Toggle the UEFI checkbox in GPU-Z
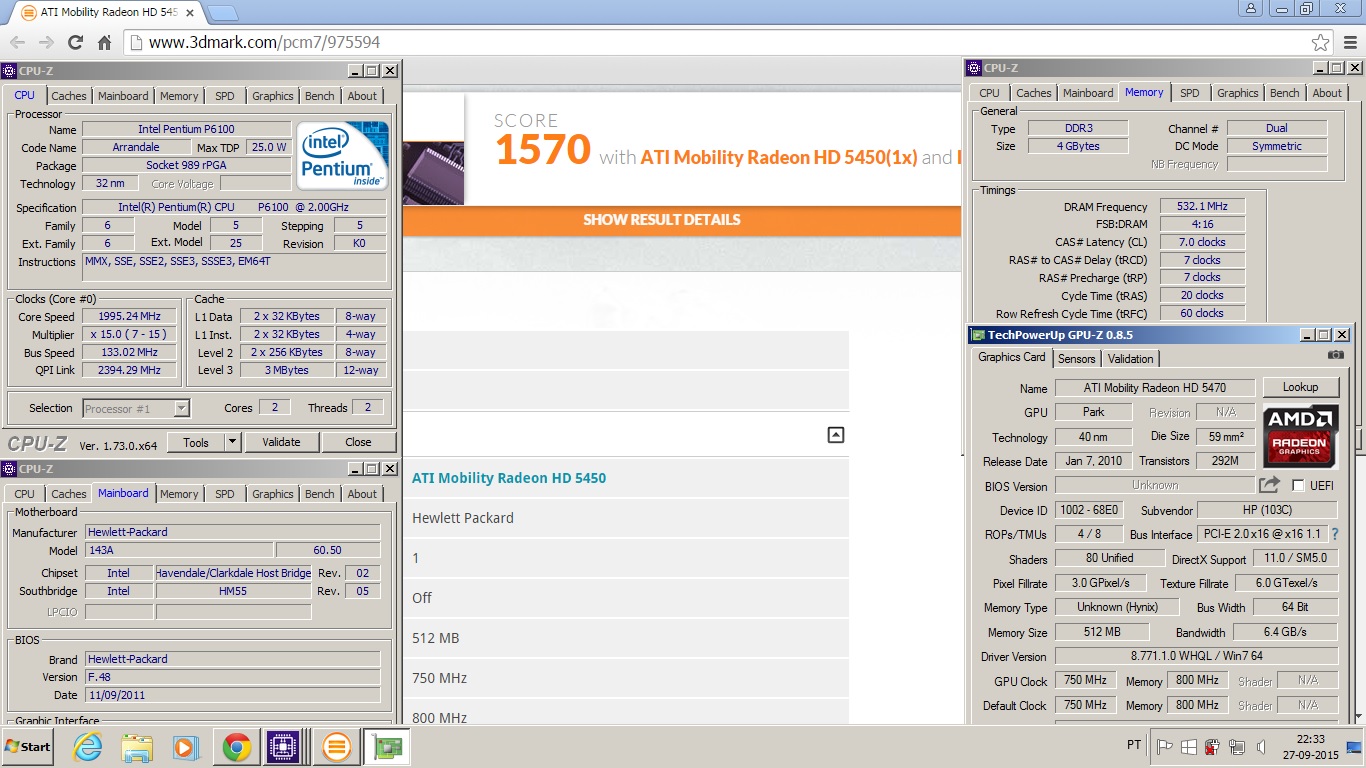Image resolution: width=1366 pixels, height=768 pixels. click(1298, 485)
